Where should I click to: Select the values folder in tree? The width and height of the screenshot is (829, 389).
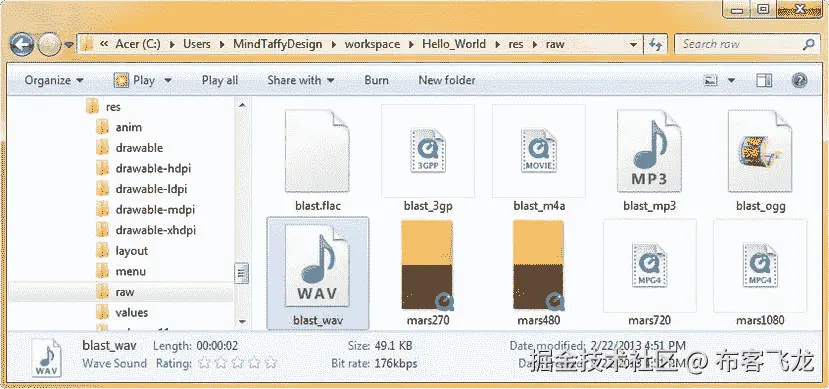point(123,312)
